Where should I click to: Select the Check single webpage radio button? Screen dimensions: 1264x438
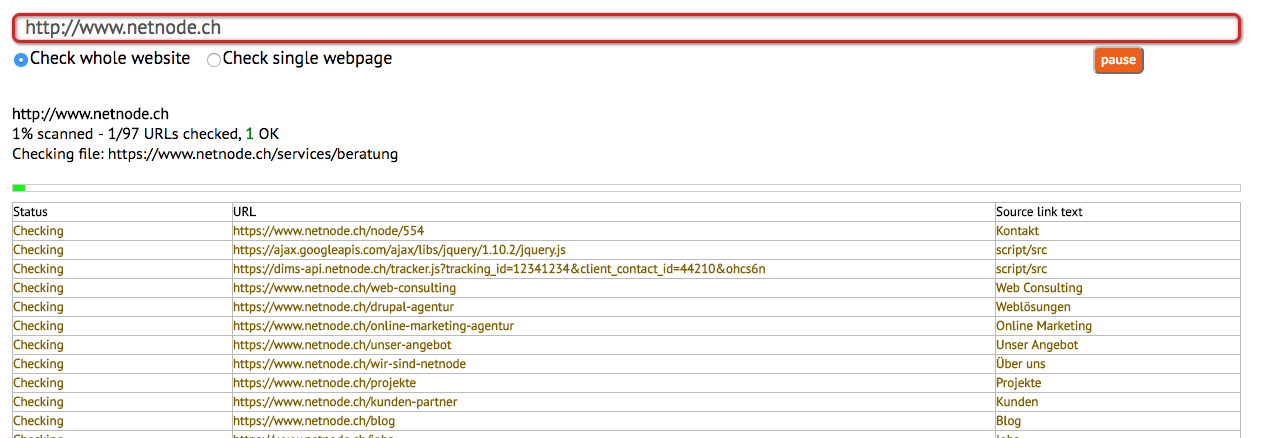(x=214, y=60)
